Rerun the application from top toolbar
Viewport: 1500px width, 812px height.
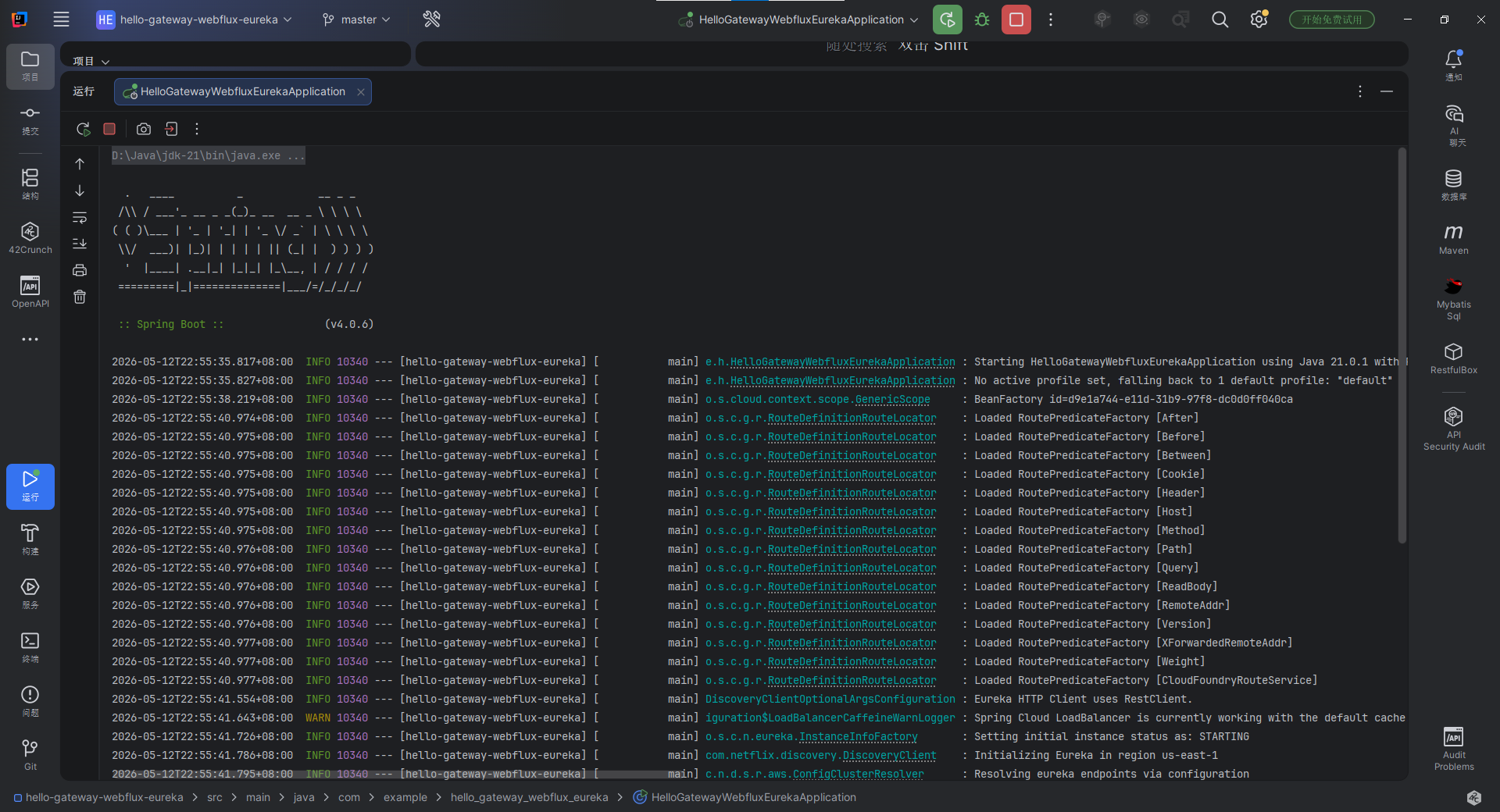948,20
